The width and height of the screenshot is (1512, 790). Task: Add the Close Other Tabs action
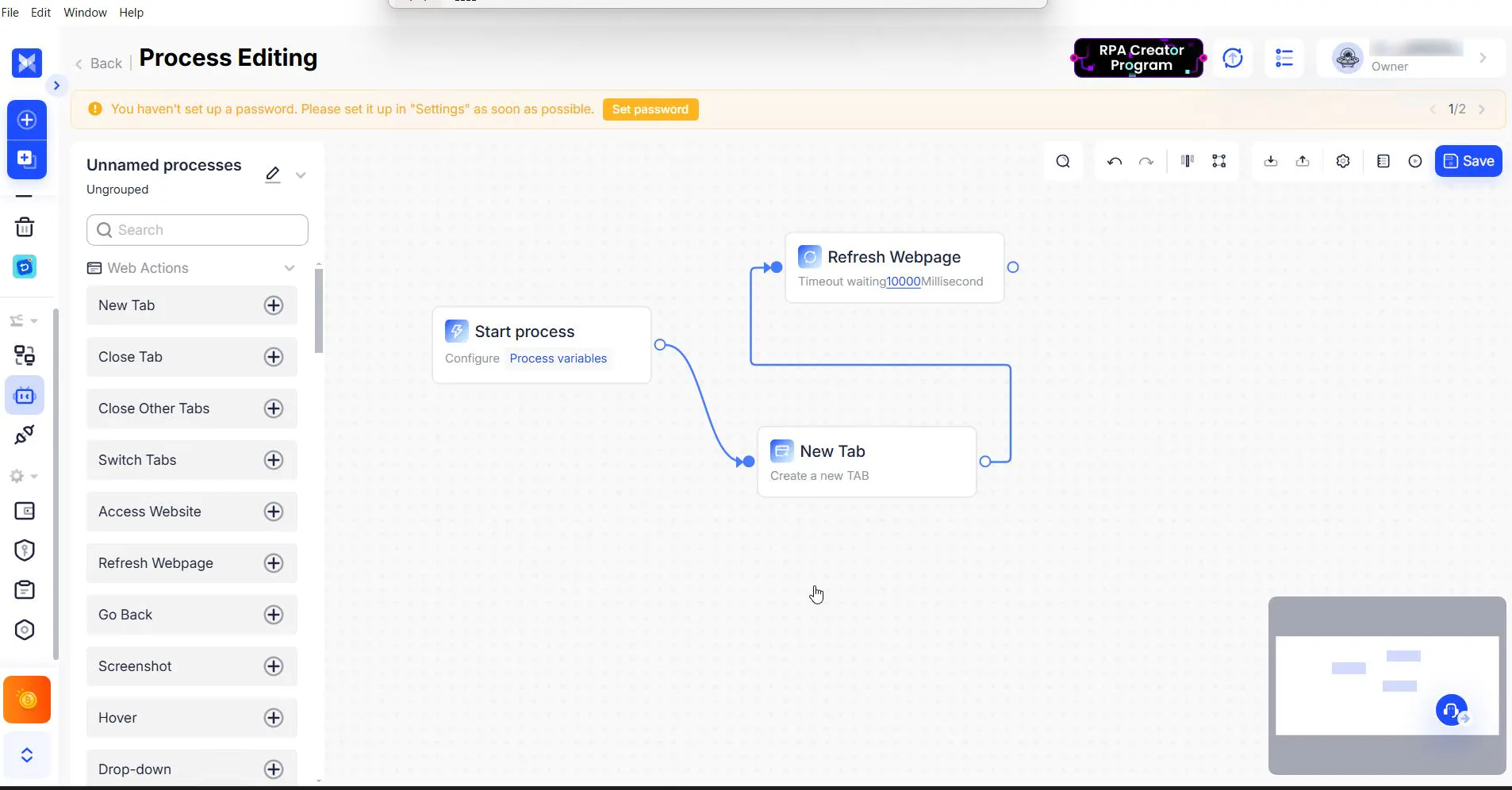[274, 408]
